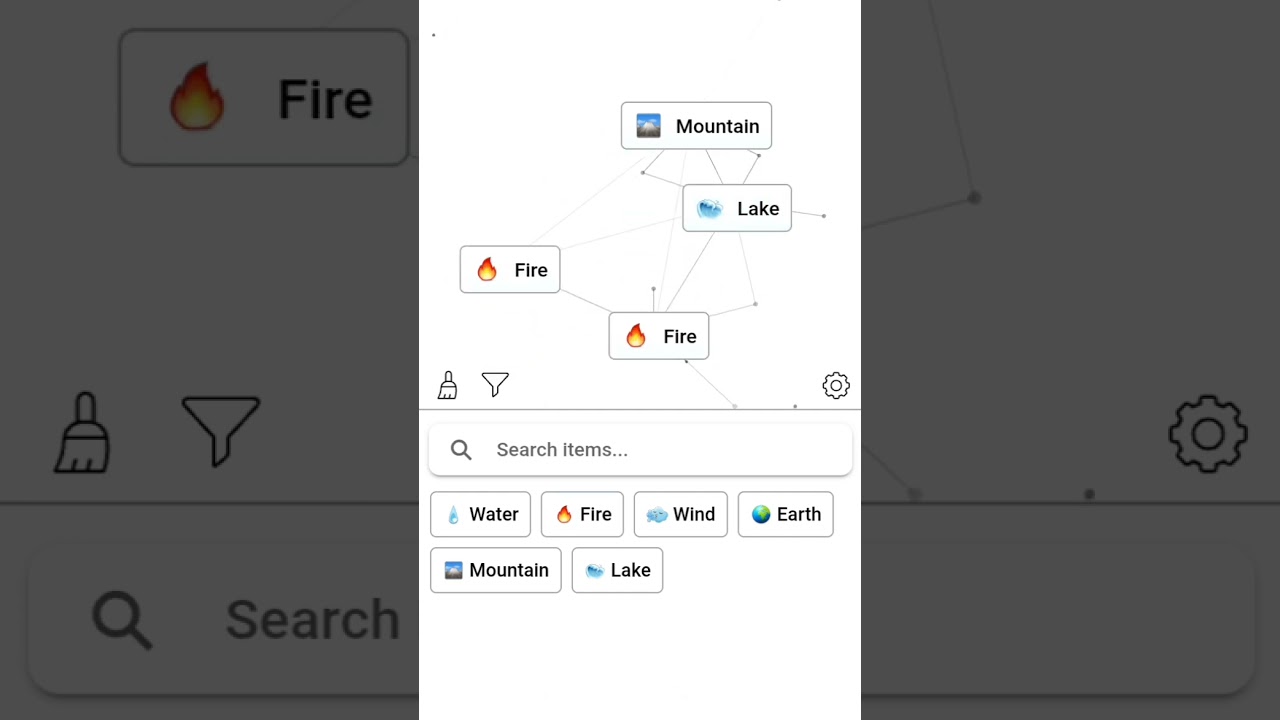
Task: Open settings via the small gear above the search bar
Action: pos(836,385)
